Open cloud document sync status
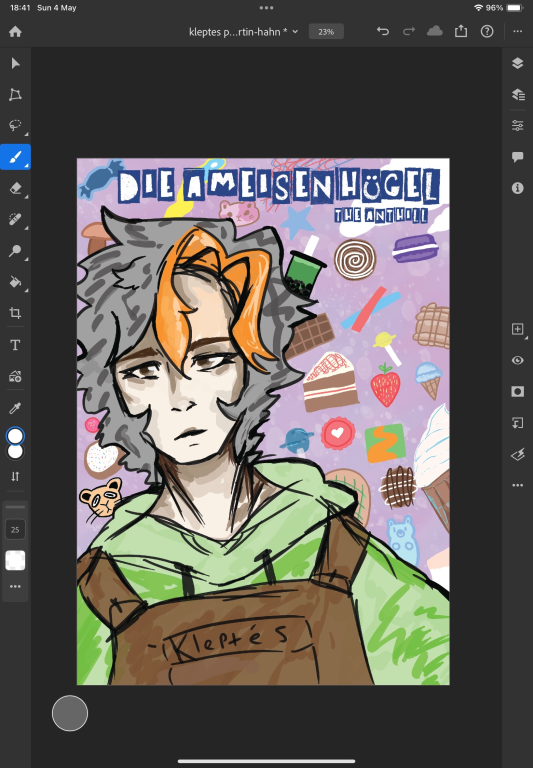Viewport: 533px width, 768px height. click(435, 31)
